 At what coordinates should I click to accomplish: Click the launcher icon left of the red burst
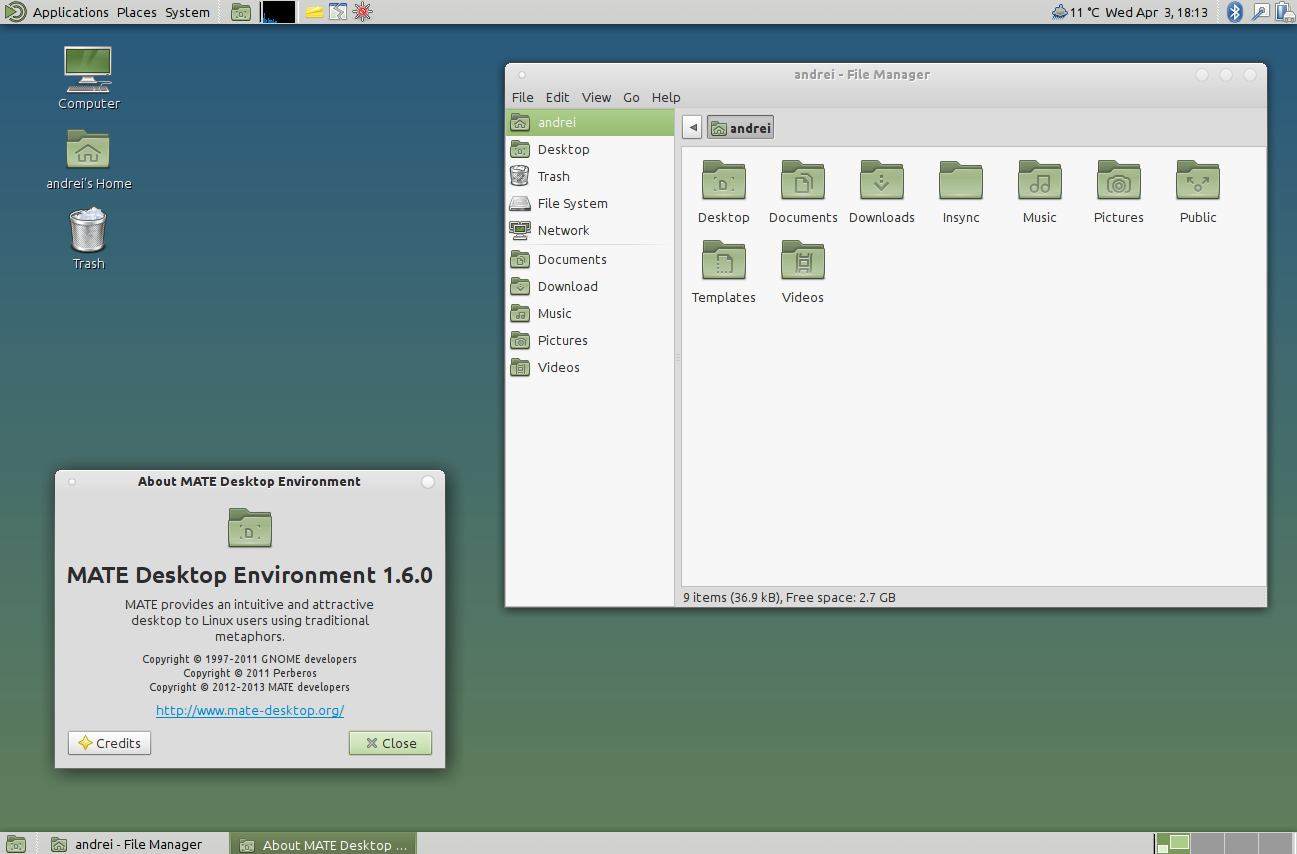click(338, 12)
